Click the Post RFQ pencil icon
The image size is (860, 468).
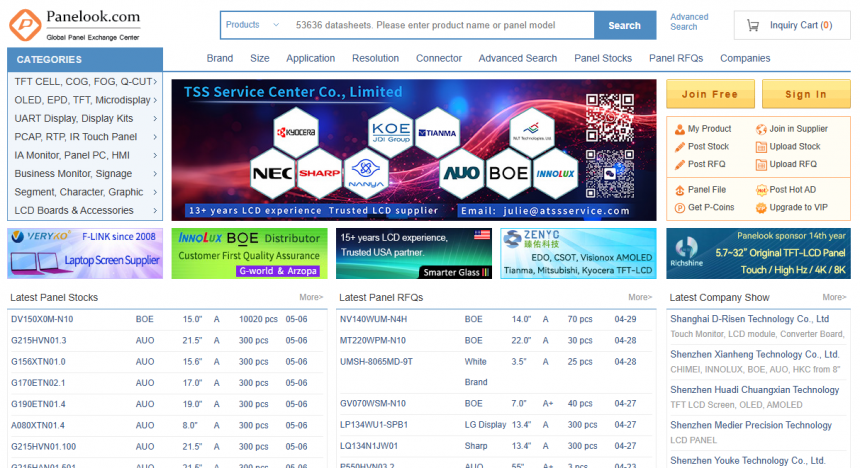pyautogui.click(x=680, y=165)
